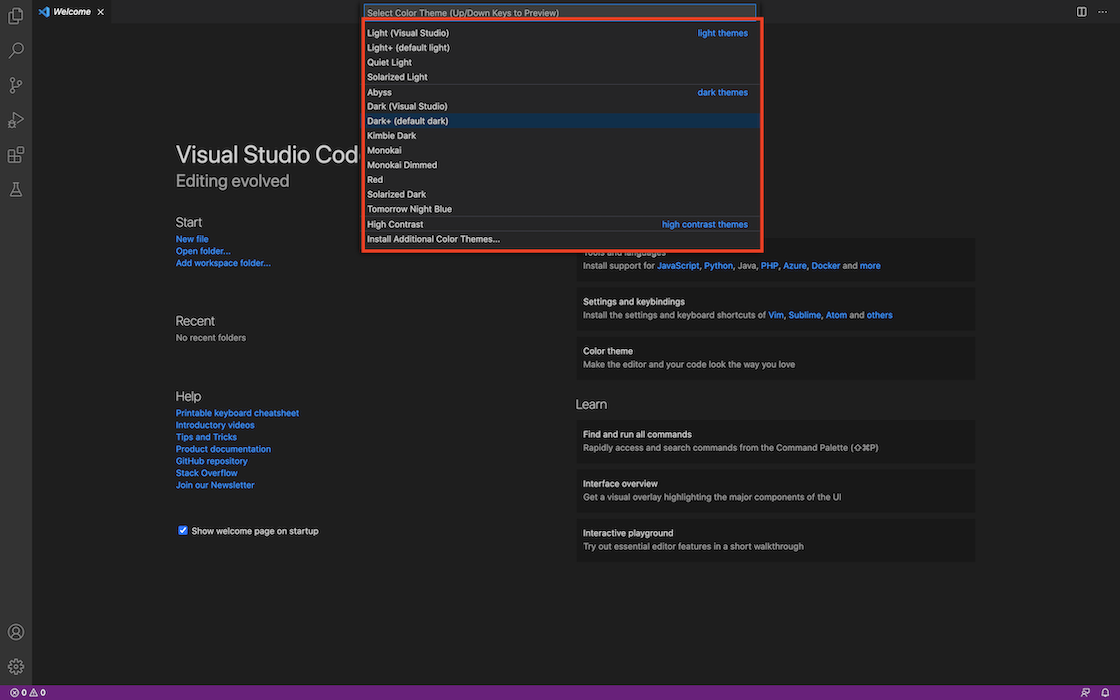Select the Monokai color theme

coord(383,149)
